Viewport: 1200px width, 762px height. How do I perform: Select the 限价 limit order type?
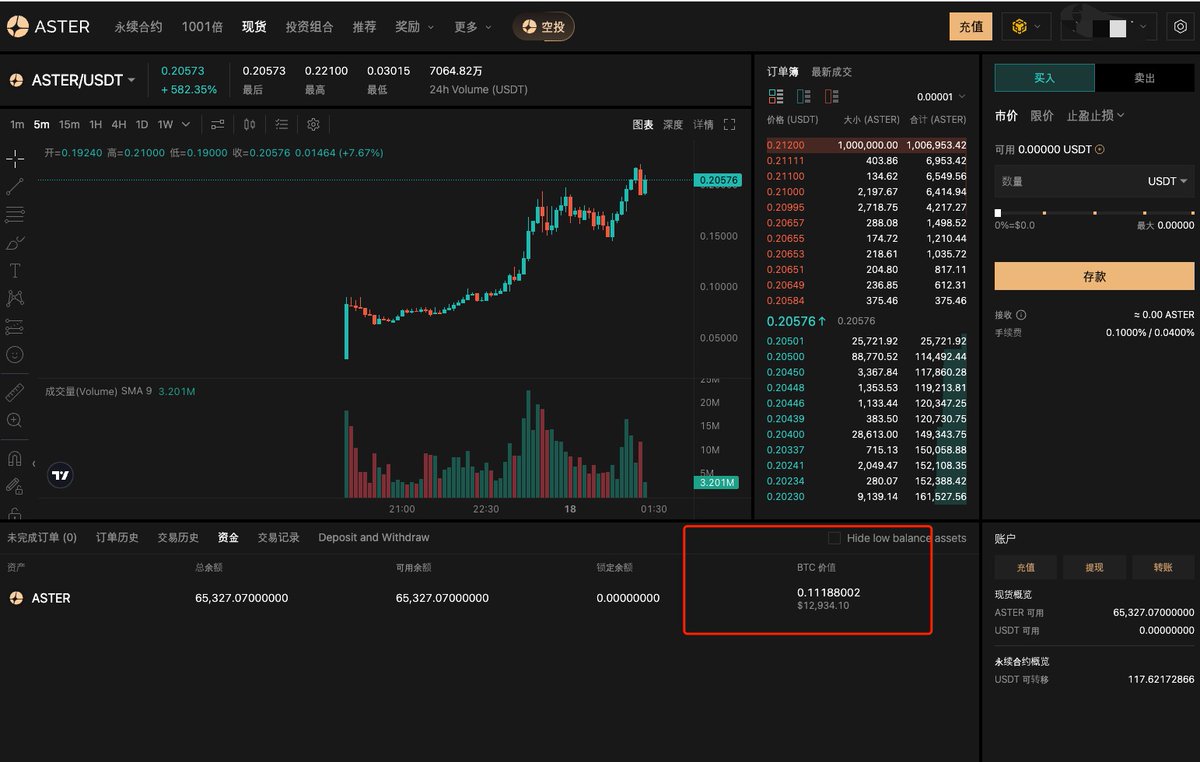pyautogui.click(x=1042, y=116)
